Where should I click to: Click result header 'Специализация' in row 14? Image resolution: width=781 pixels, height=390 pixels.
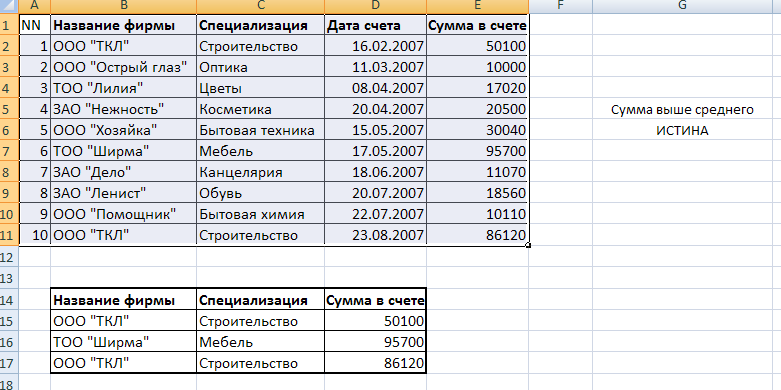[260, 300]
